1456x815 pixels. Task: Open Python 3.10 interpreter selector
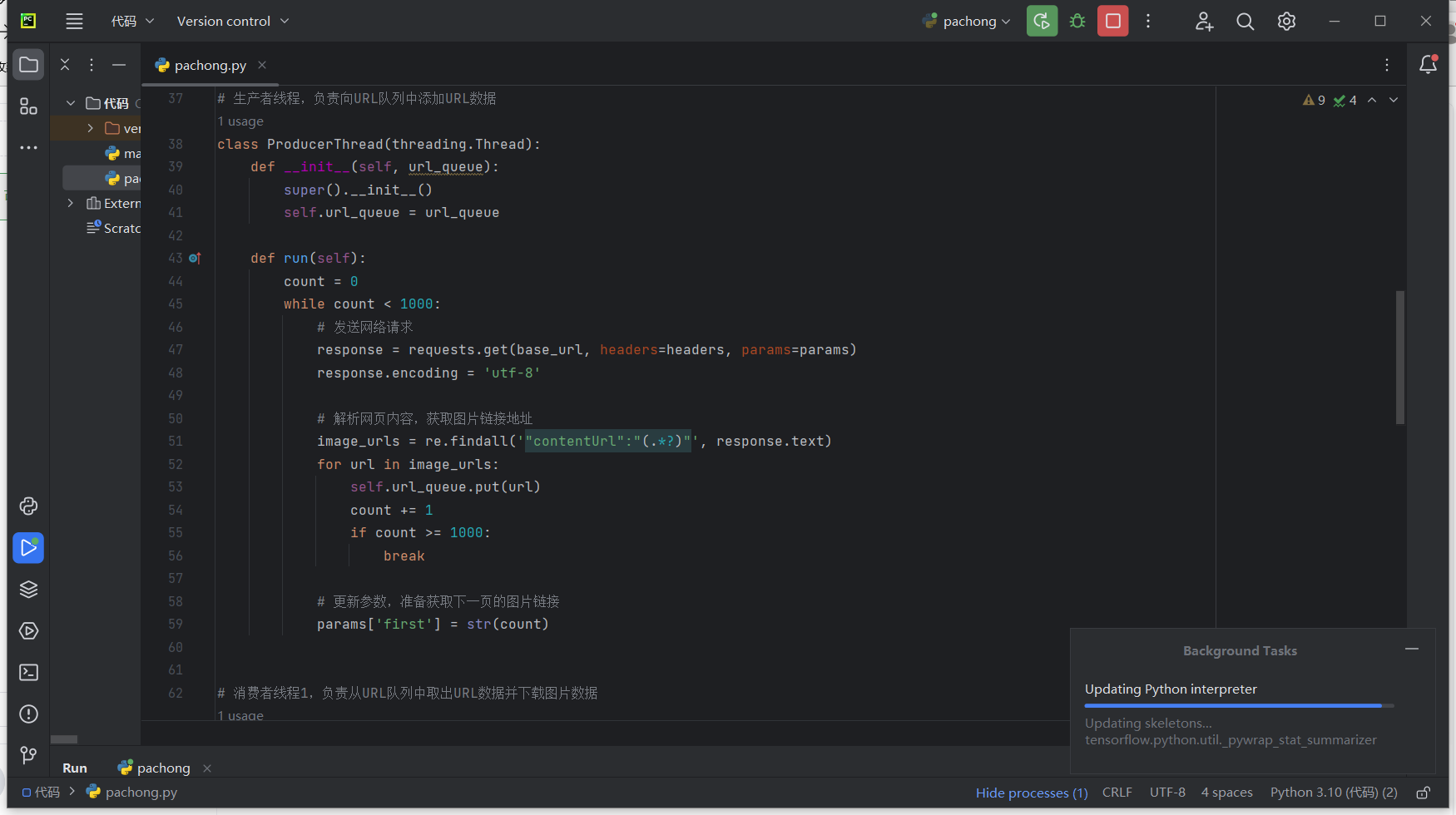pos(1334,793)
